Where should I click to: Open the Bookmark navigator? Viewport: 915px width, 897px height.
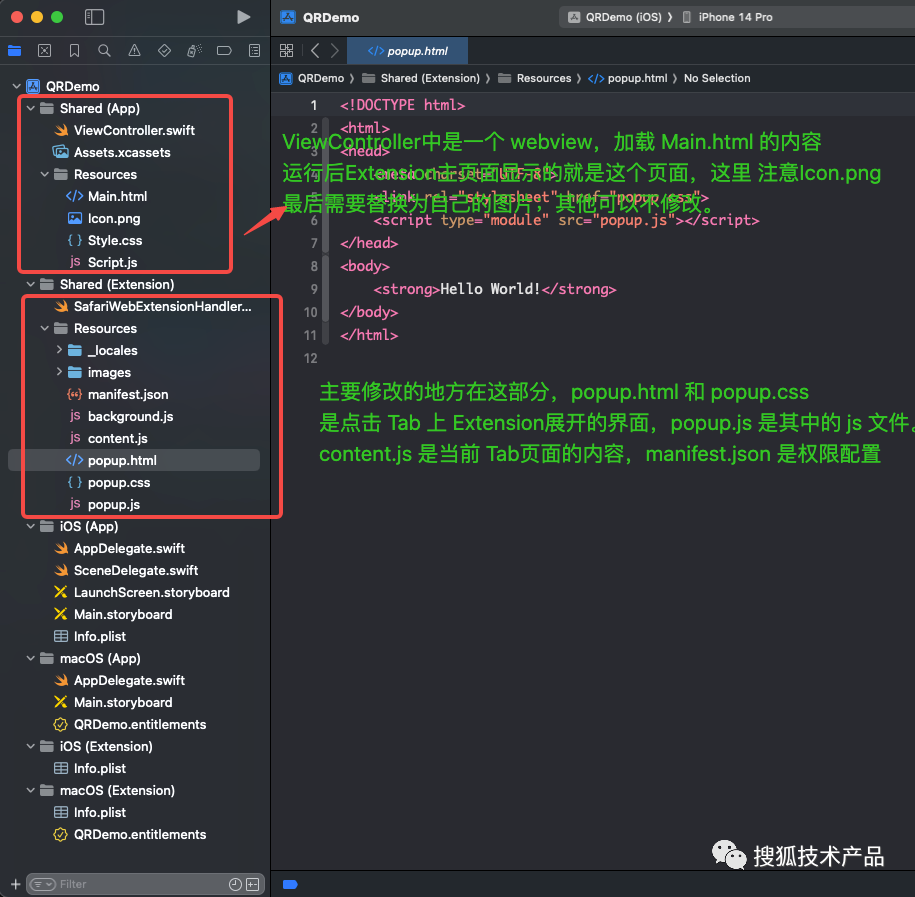[x=74, y=51]
